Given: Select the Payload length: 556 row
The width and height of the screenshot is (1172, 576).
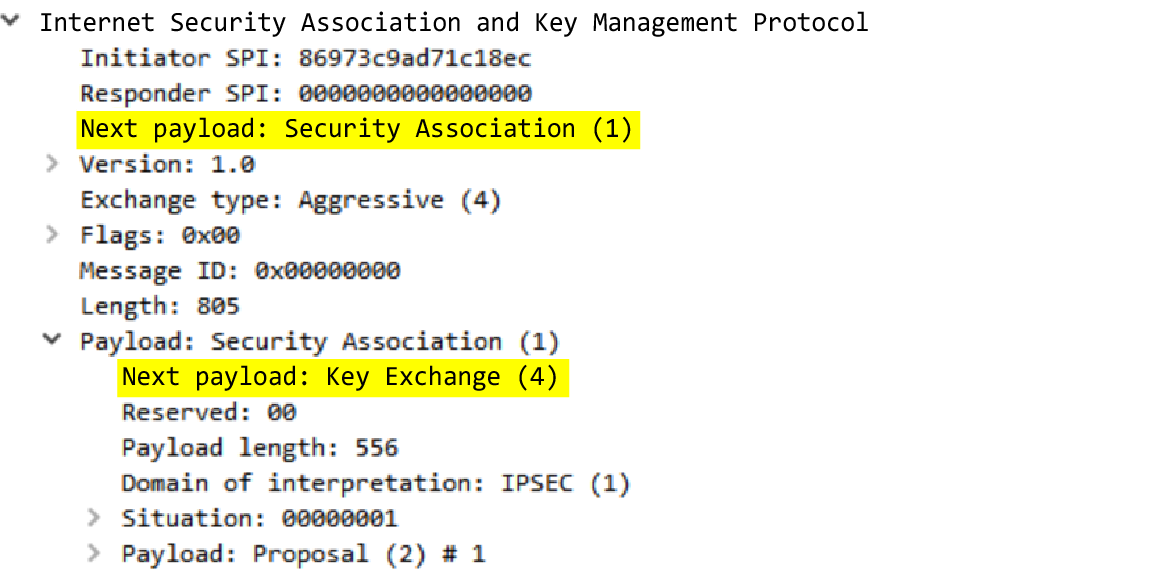Looking at the screenshot, I should (x=260, y=448).
